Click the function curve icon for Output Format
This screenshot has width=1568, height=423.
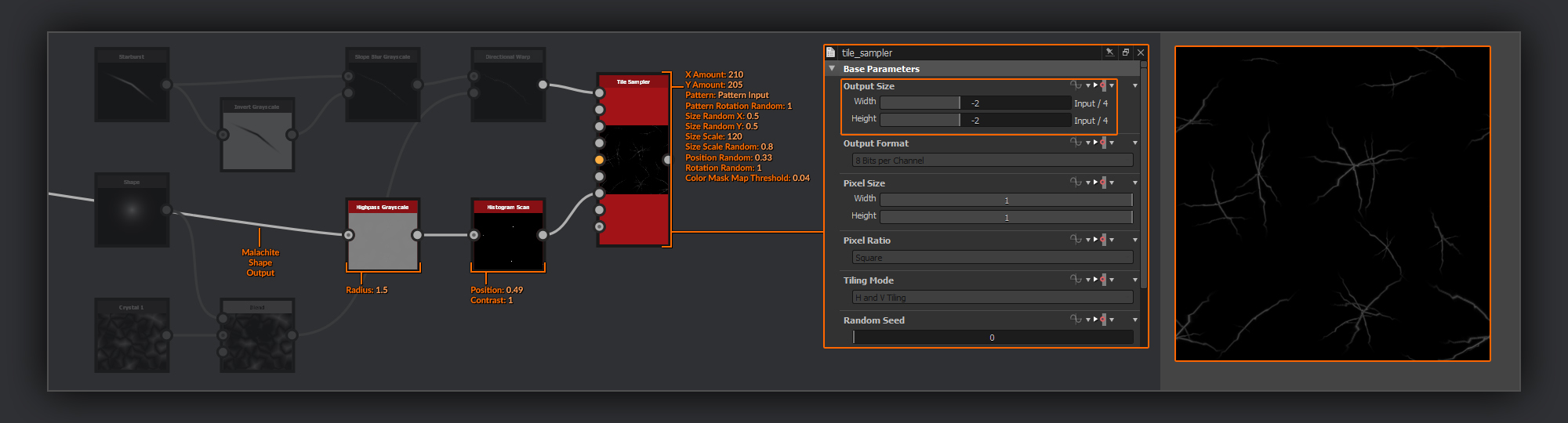[x=1076, y=142]
